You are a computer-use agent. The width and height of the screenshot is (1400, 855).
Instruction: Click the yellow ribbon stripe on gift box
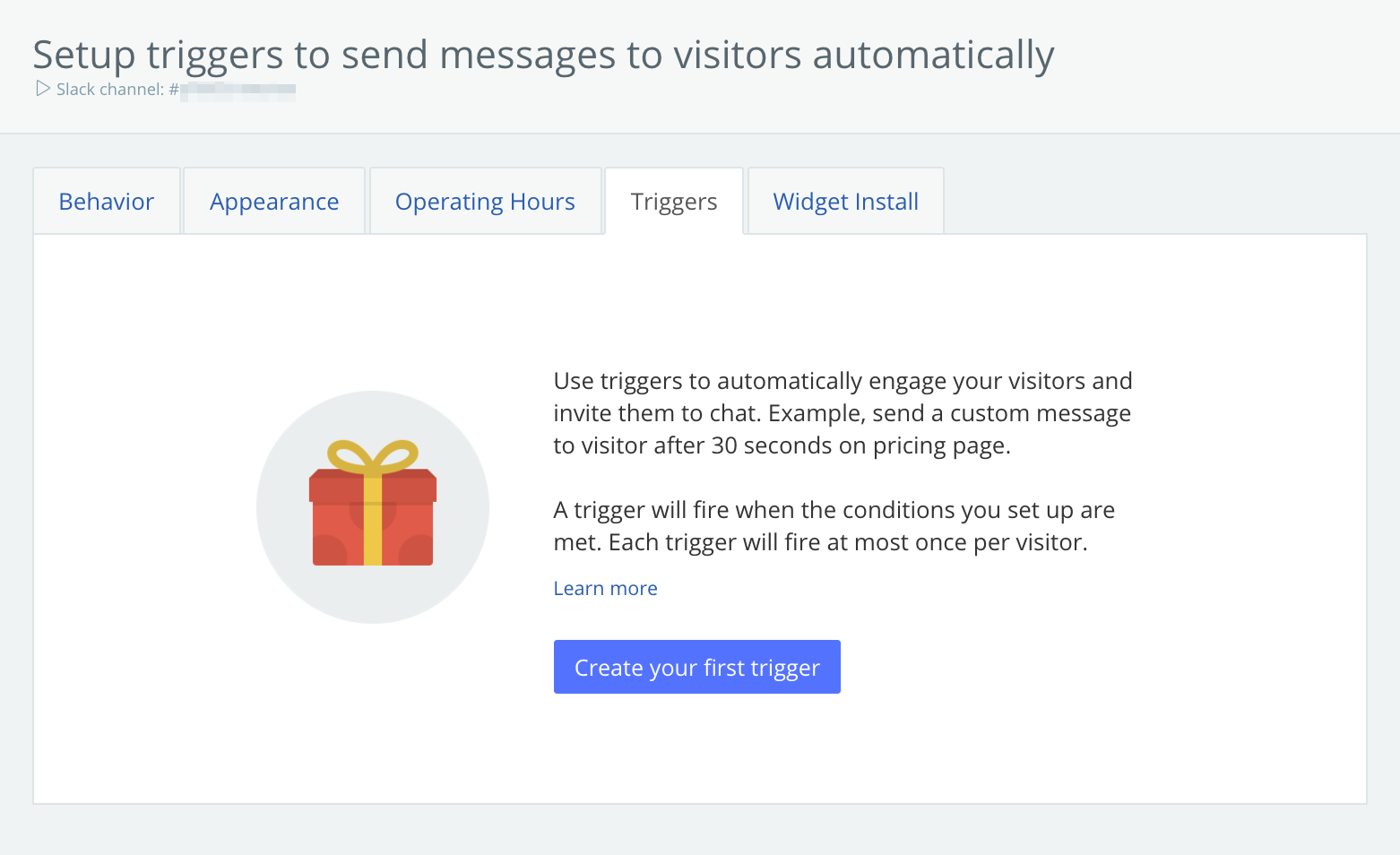pos(373,519)
